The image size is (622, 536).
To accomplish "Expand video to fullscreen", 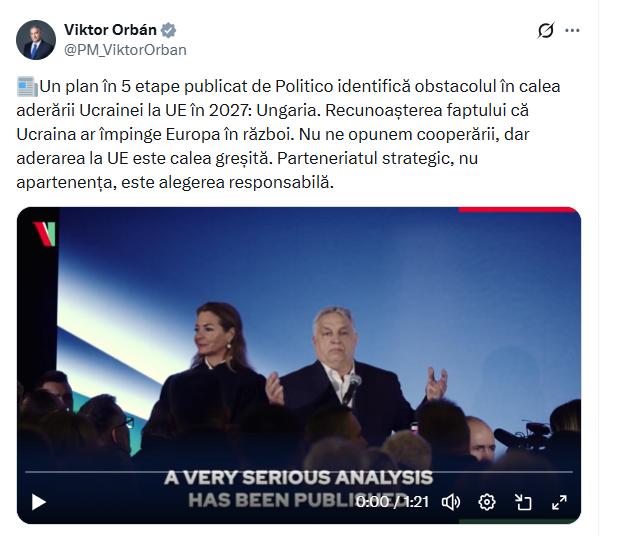I will click(559, 502).
